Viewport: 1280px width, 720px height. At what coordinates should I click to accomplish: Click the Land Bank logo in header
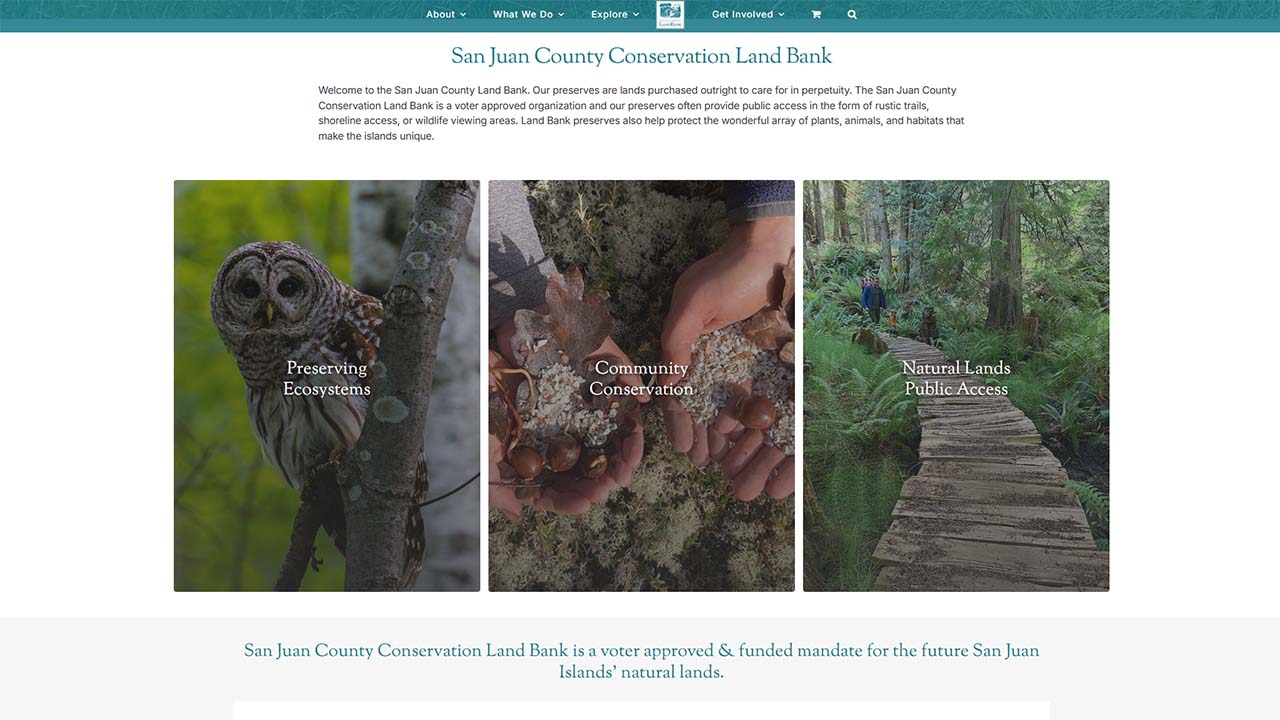click(x=670, y=15)
